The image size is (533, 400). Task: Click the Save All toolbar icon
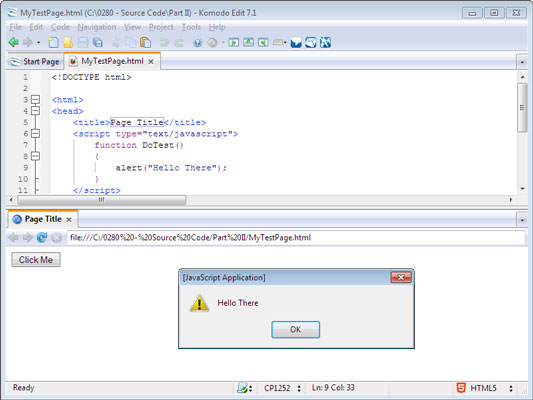coord(98,42)
